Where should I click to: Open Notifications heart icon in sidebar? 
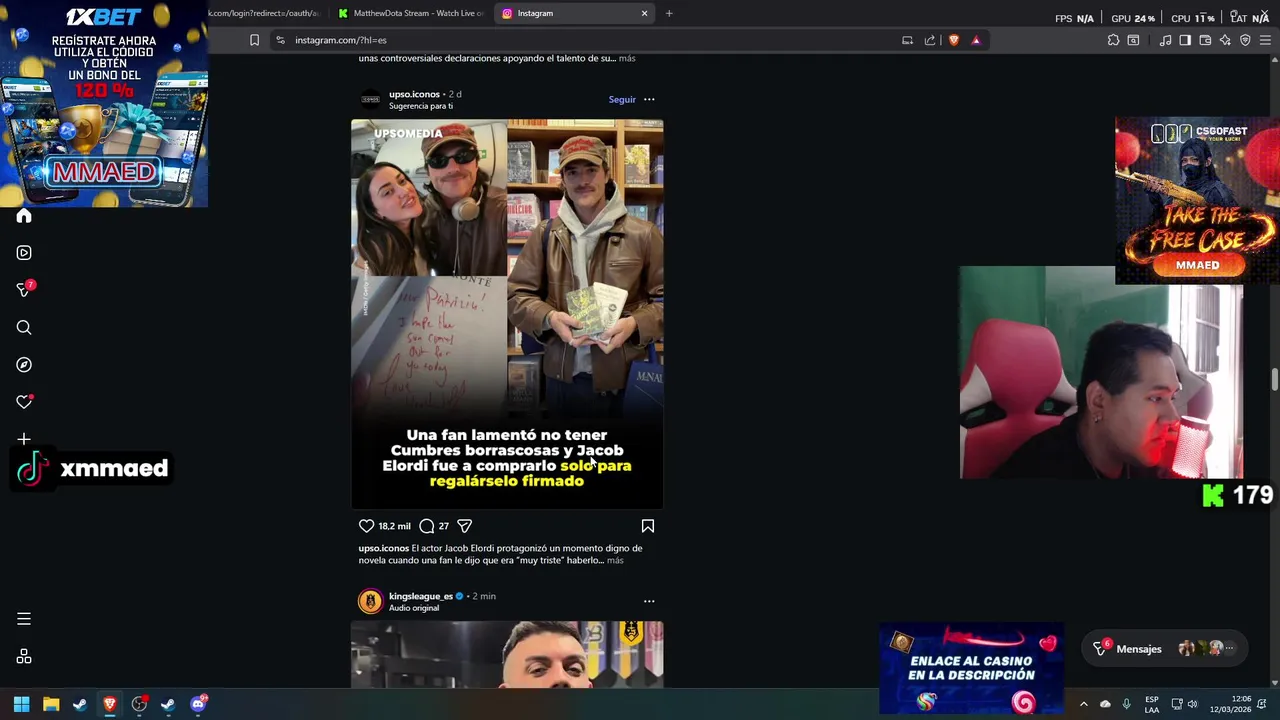(24, 402)
